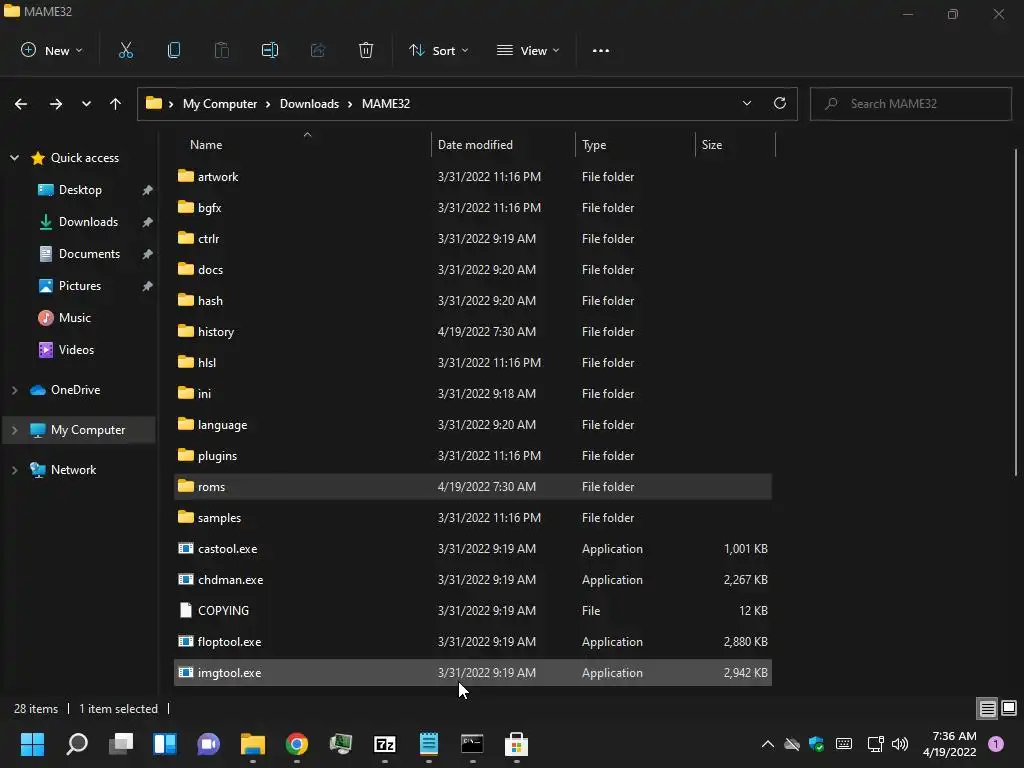Refresh the MAME32 folder view
1024x768 pixels.
[x=780, y=103]
